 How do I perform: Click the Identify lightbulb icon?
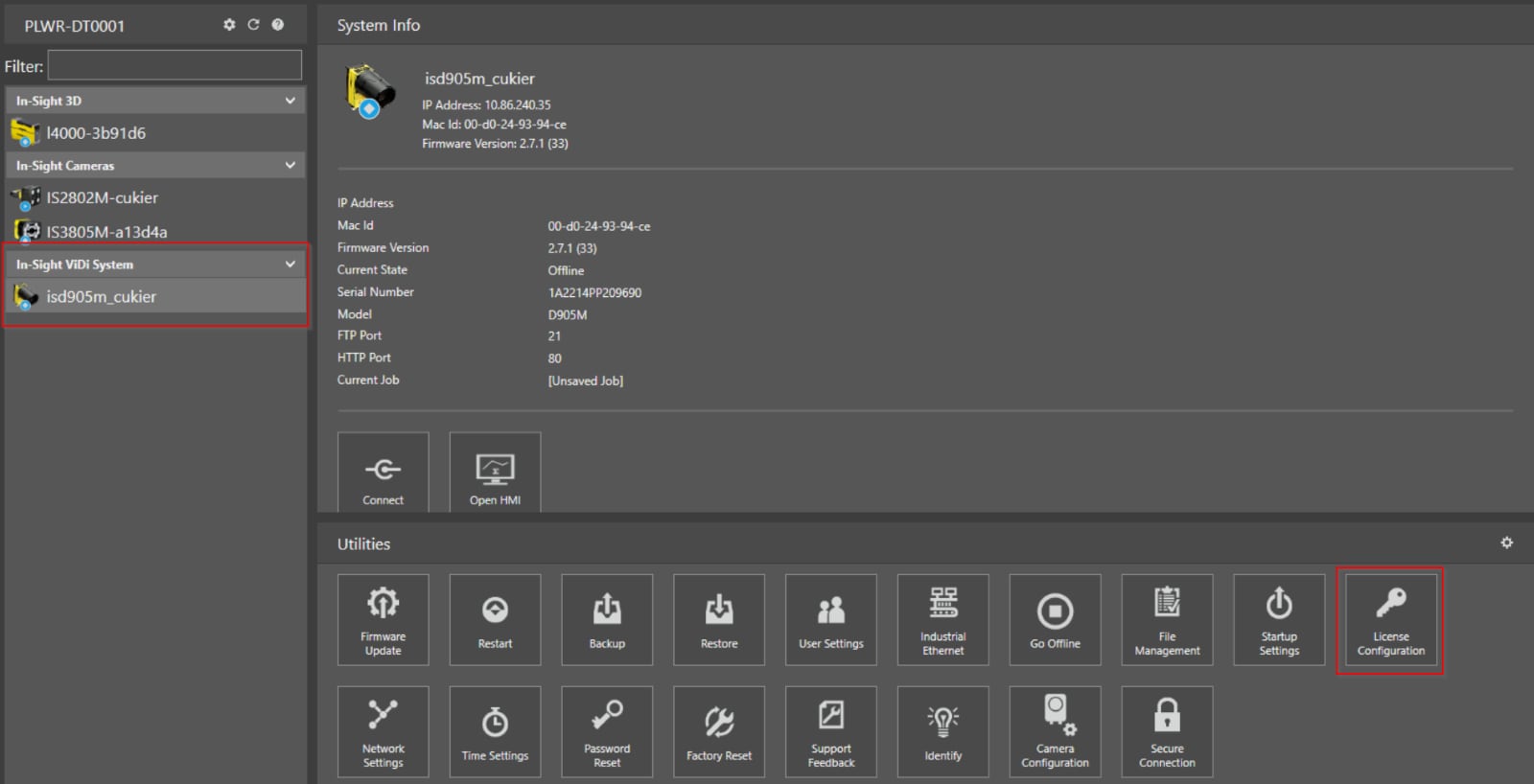point(942,722)
